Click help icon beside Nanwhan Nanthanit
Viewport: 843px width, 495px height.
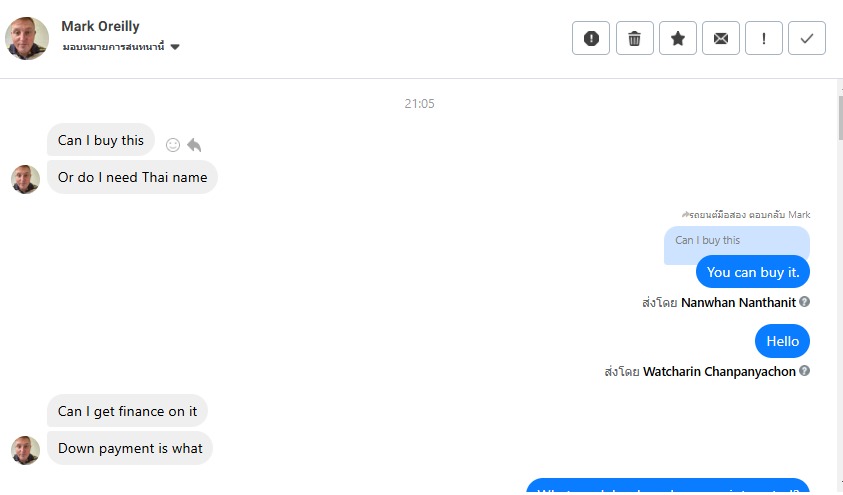click(804, 302)
